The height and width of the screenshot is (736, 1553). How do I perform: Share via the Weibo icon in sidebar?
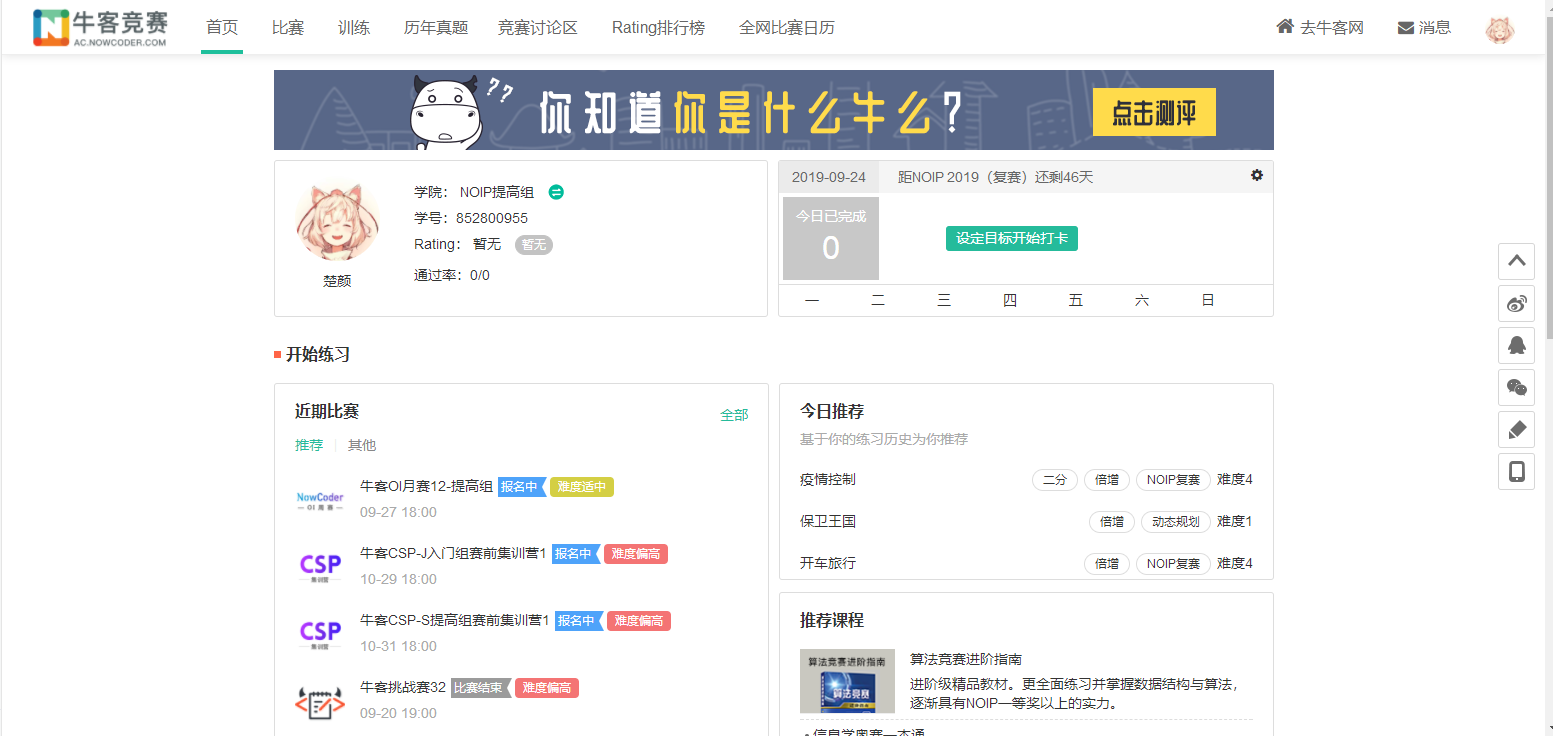[1516, 304]
